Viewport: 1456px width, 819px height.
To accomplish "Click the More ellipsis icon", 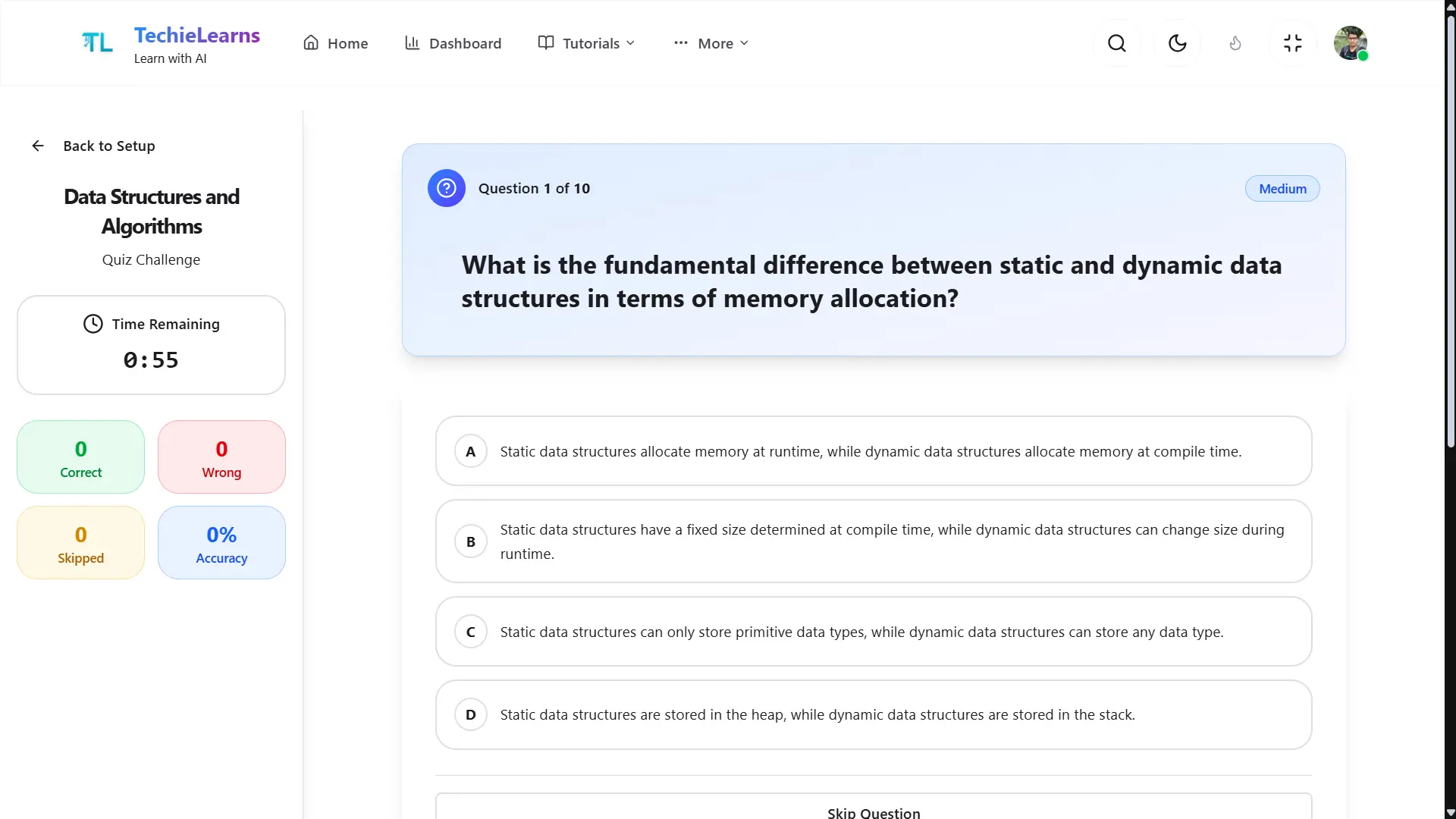I will coord(681,42).
